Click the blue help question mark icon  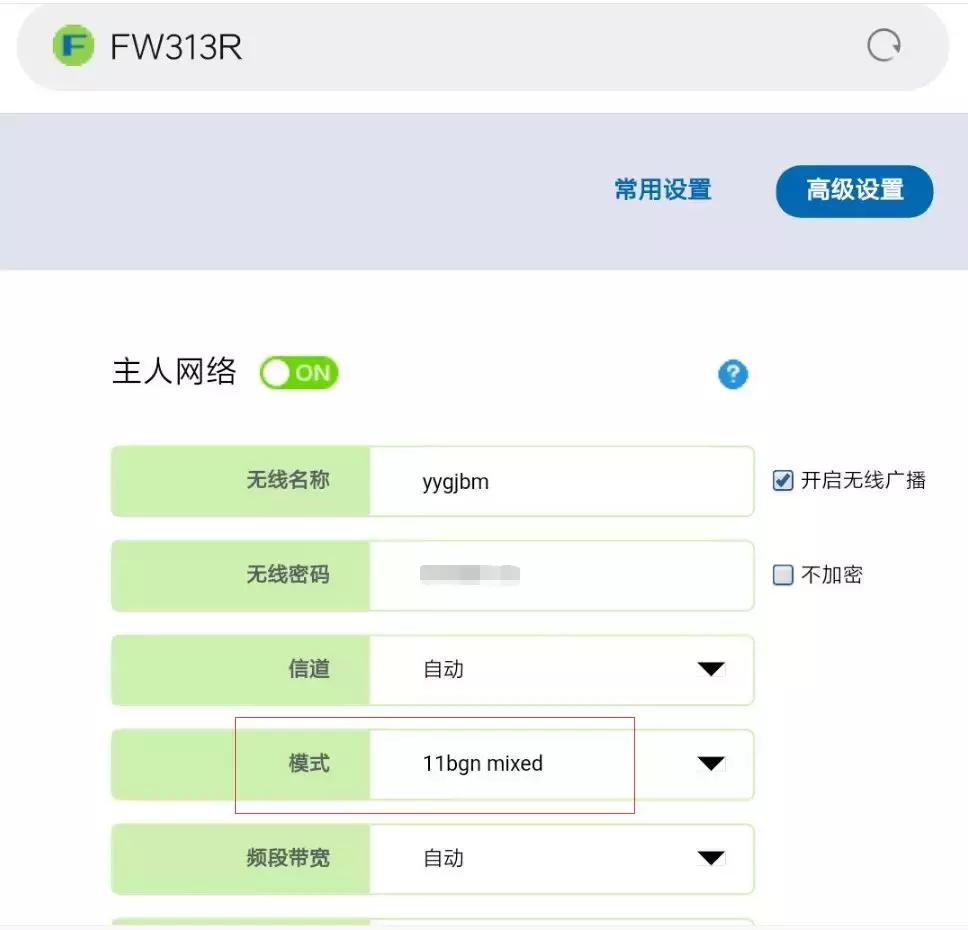tap(732, 374)
